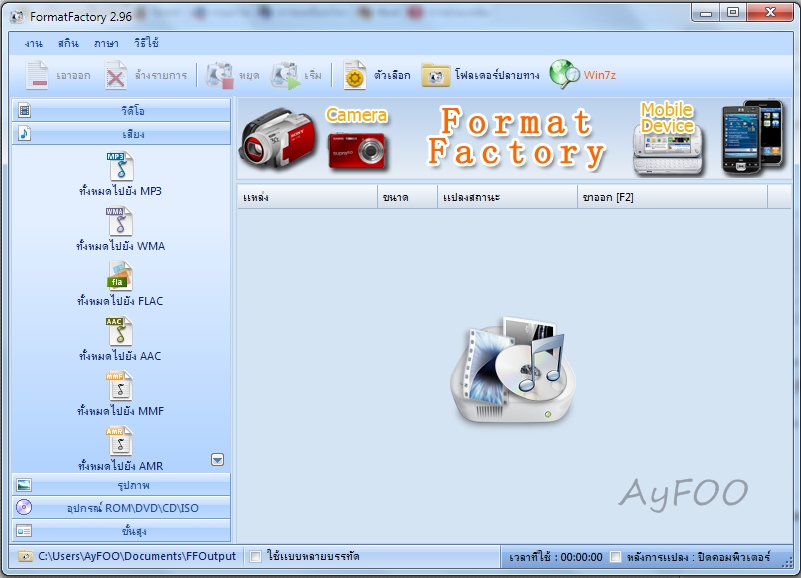Open the Skin (สกิน) menu
The height and width of the screenshot is (578, 801).
point(68,43)
